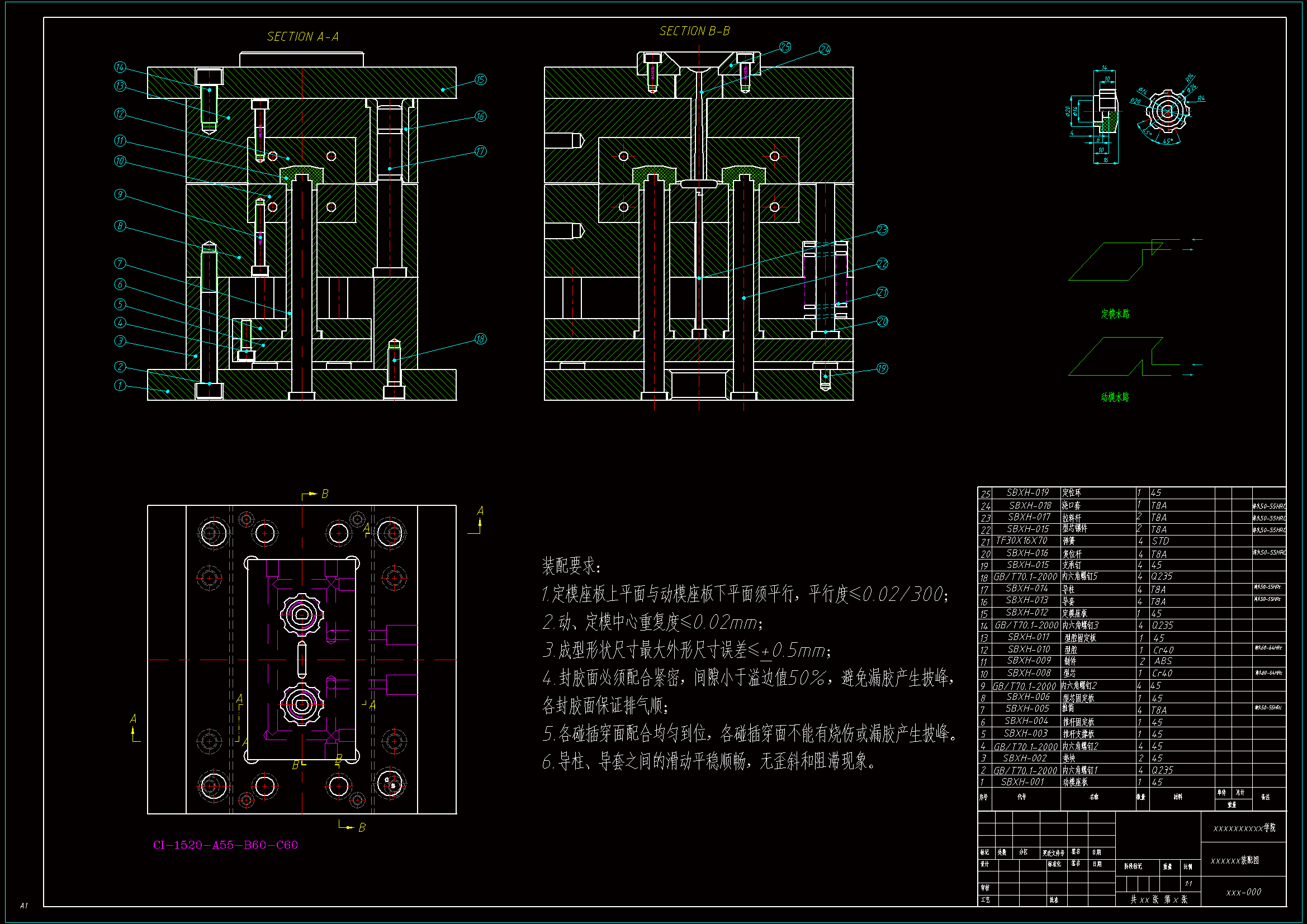Click part balloon number 25
The image size is (1307, 924).
point(785,48)
